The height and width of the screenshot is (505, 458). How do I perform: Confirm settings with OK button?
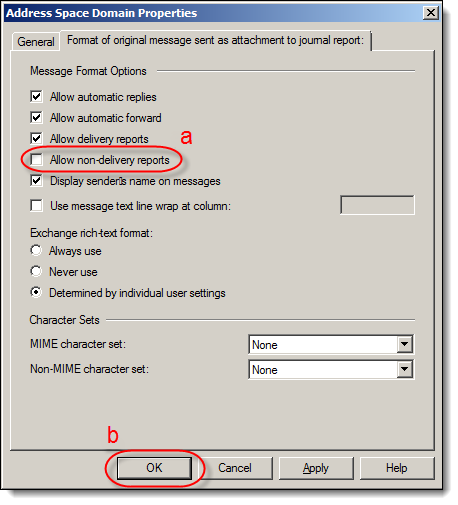pyautogui.click(x=154, y=468)
